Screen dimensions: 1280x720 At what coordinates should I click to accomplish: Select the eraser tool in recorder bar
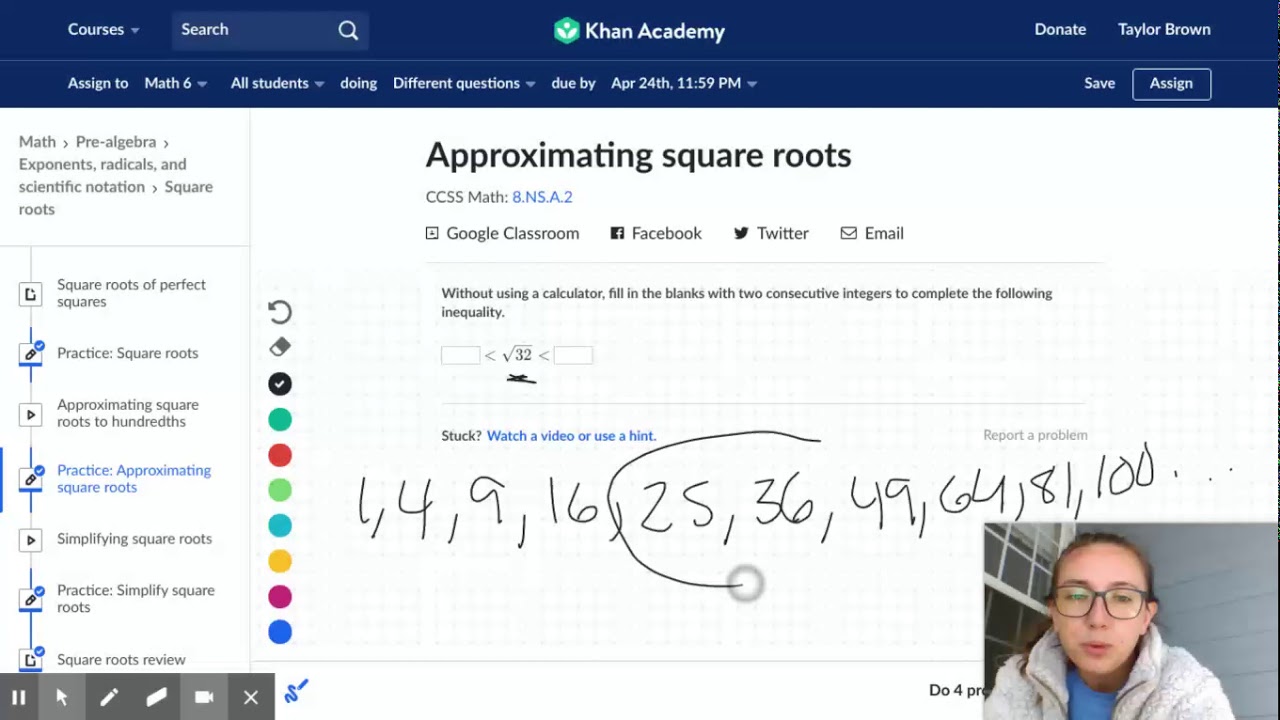[x=156, y=698]
